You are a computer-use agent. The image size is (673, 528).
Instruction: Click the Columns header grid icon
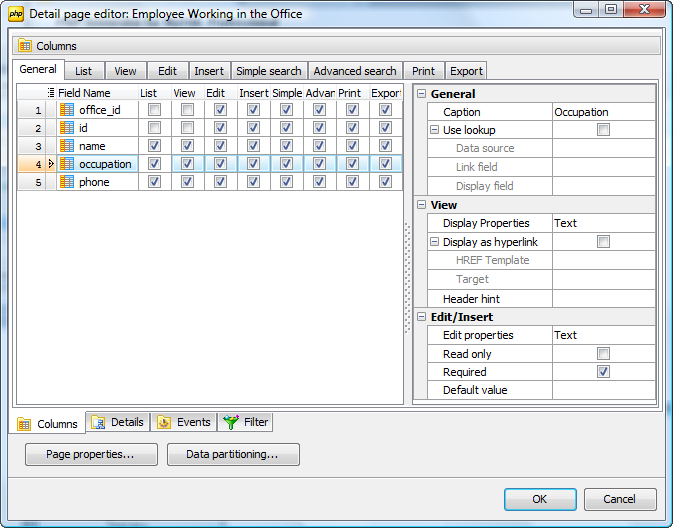[x=25, y=46]
